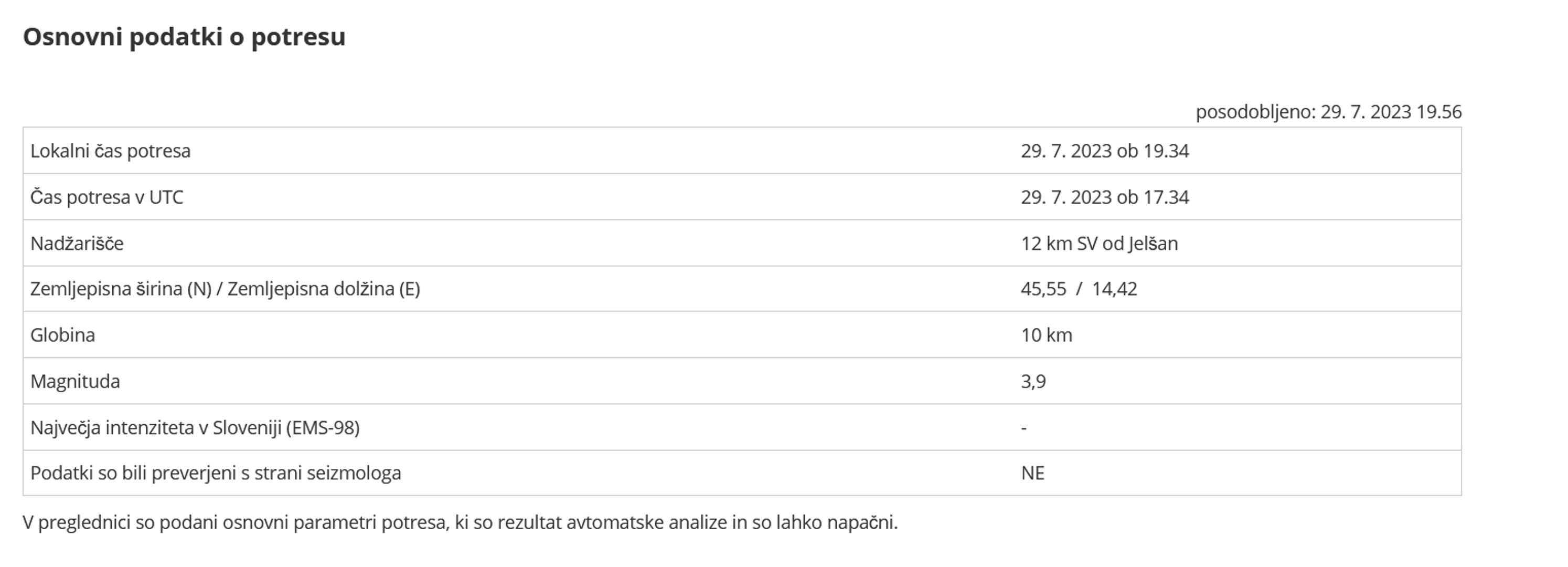This screenshot has height=567, width=1568.
Task: Click the Nadžarišče row label
Action: point(77,244)
